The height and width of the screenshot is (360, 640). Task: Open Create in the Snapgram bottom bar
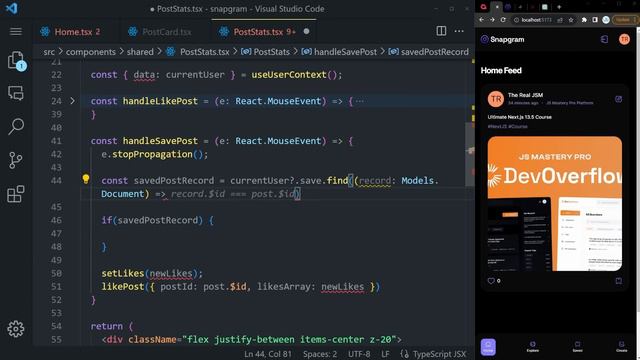[x=622, y=347]
